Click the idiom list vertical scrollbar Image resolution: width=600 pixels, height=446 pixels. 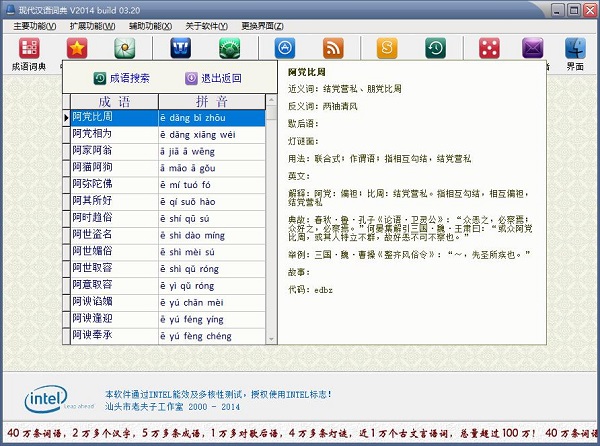click(270, 220)
